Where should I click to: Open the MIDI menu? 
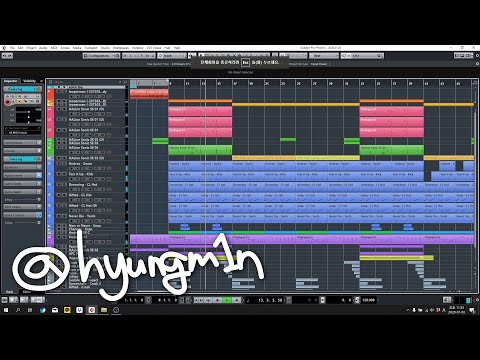(54, 48)
